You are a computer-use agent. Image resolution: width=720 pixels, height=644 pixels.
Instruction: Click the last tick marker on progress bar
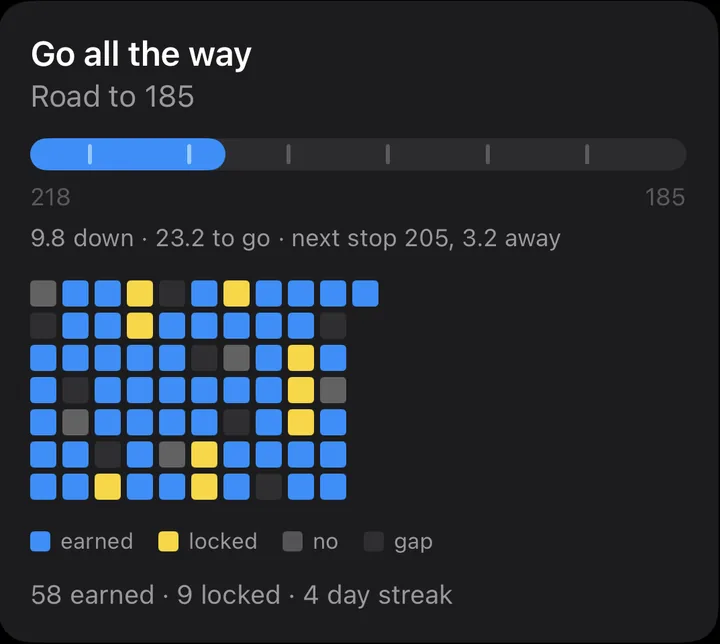click(587, 154)
